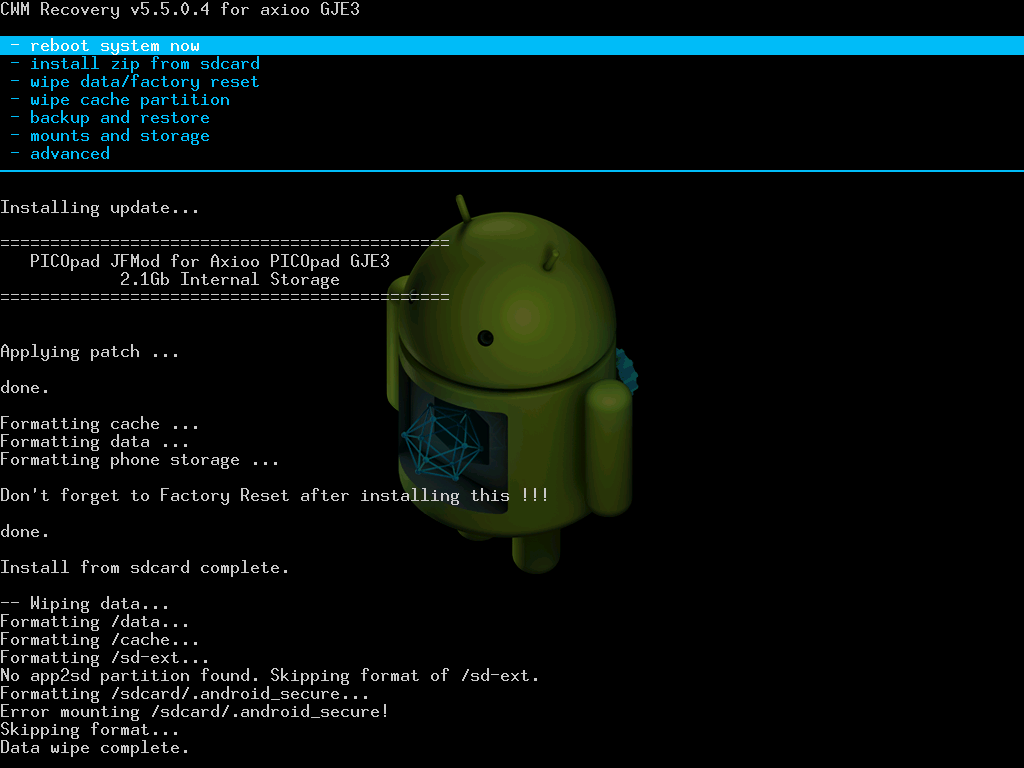The height and width of the screenshot is (768, 1024).
Task: Click 'Formatting /sdcard/.android_secure...' line
Action: (x=185, y=694)
